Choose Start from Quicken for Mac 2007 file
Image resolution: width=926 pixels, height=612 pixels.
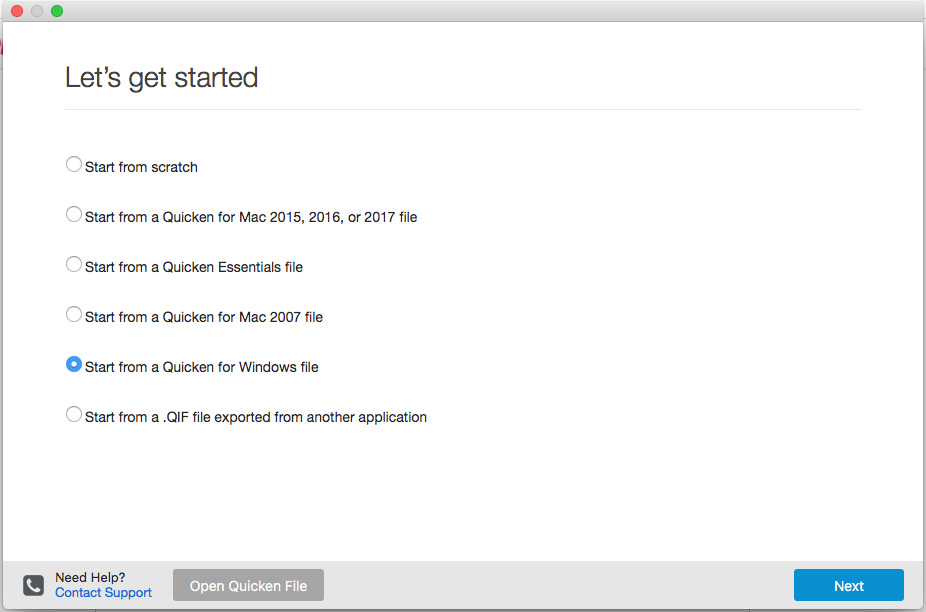pyautogui.click(x=73, y=314)
